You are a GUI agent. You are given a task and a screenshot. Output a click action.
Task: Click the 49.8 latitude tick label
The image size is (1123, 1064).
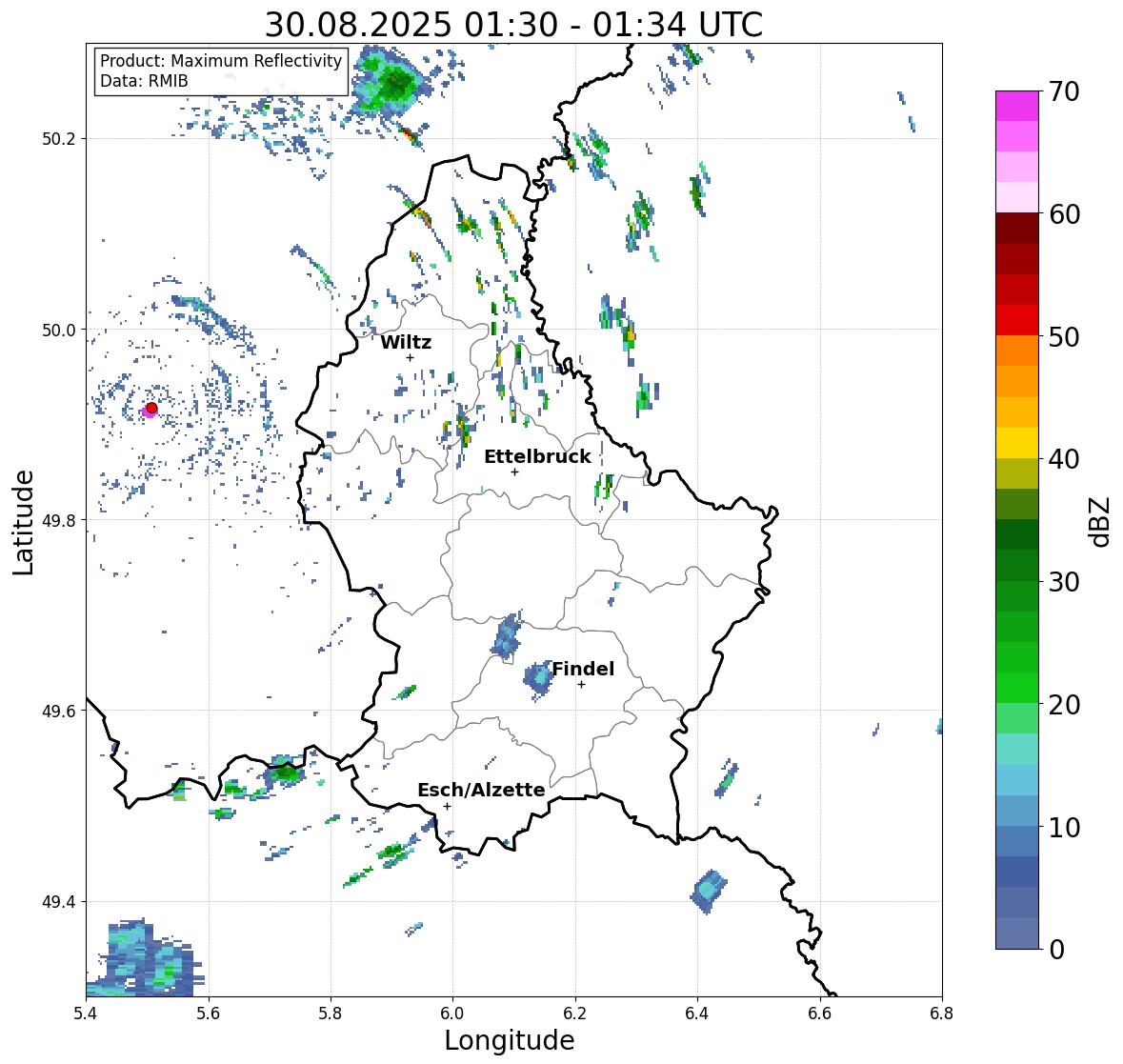(59, 520)
